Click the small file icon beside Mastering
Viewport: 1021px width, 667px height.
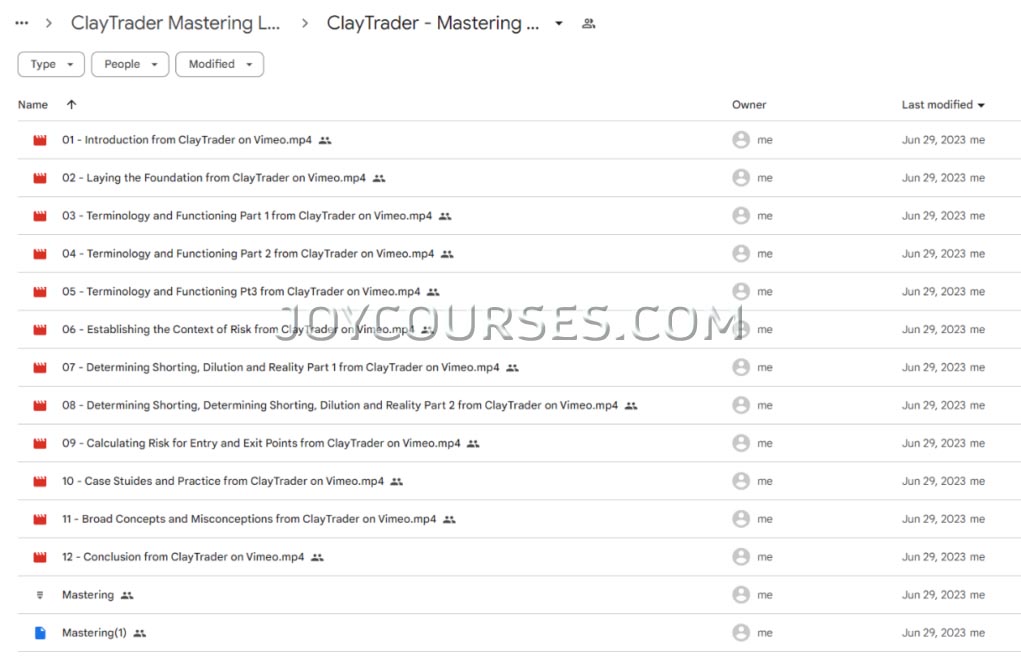coord(40,595)
